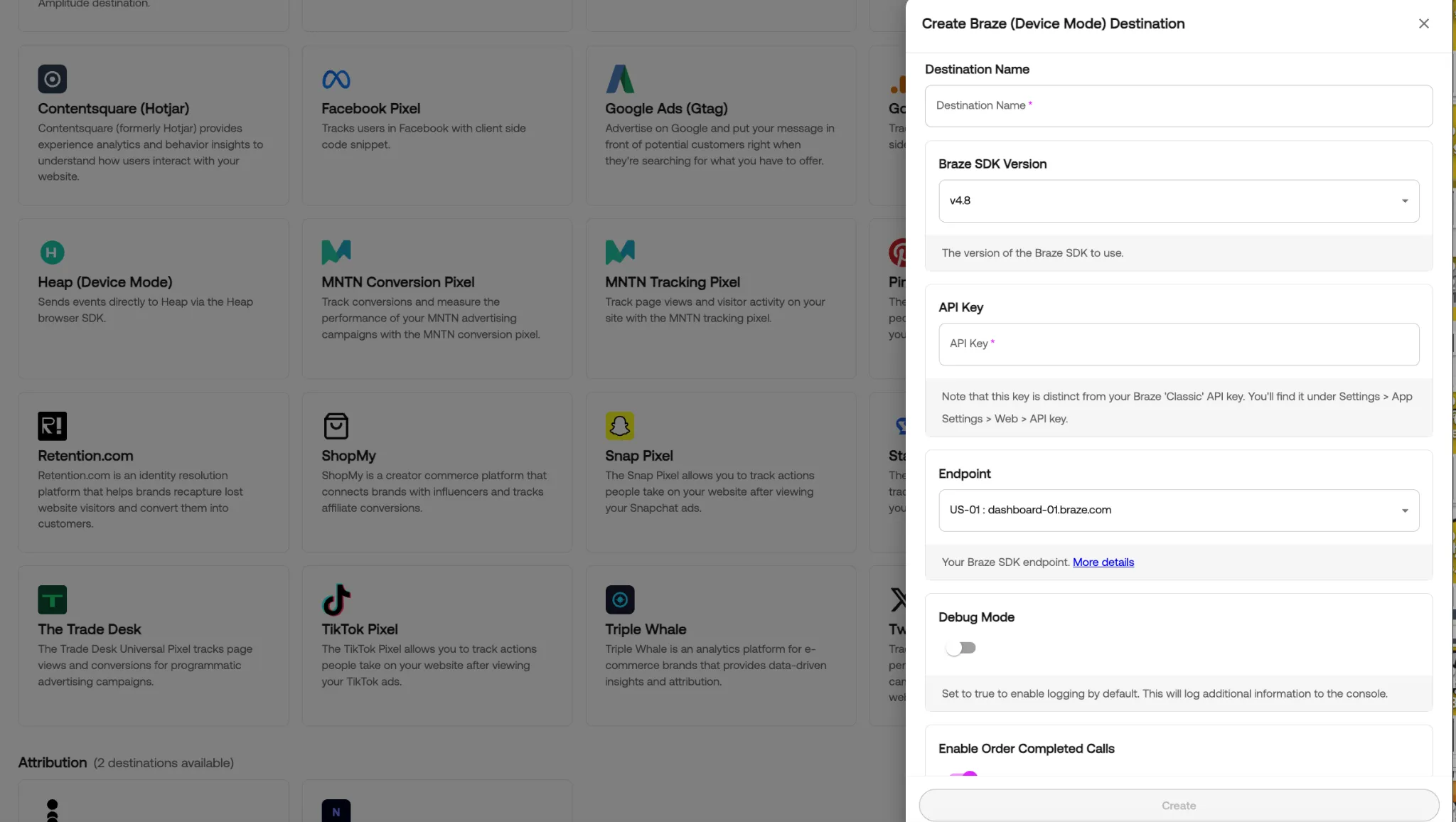Viewport: 1456px width, 822px height.
Task: Select the Contentsquare (Hotjar) card title
Action: 114,108
